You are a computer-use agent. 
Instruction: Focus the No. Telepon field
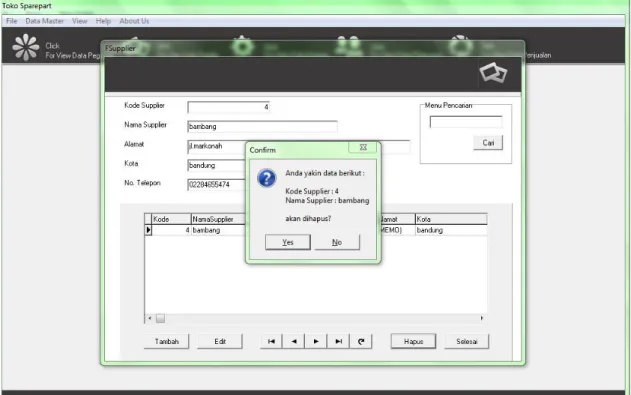coord(217,185)
